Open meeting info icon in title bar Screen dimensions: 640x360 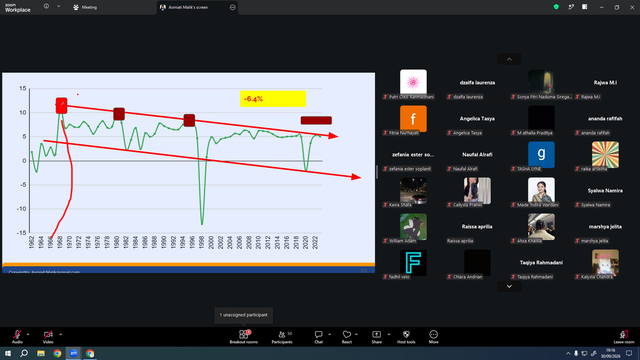point(47,7)
